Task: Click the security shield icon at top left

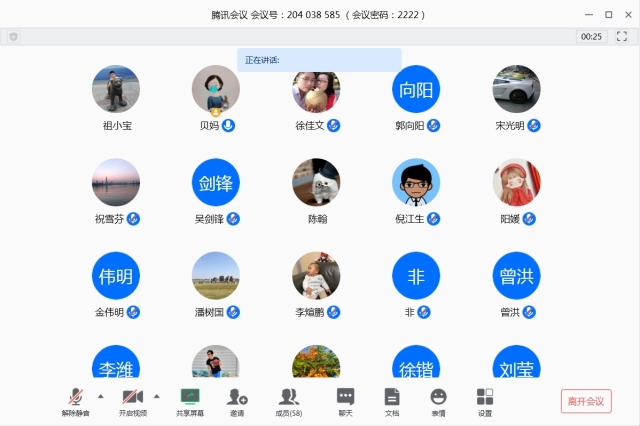Action: click(13, 36)
